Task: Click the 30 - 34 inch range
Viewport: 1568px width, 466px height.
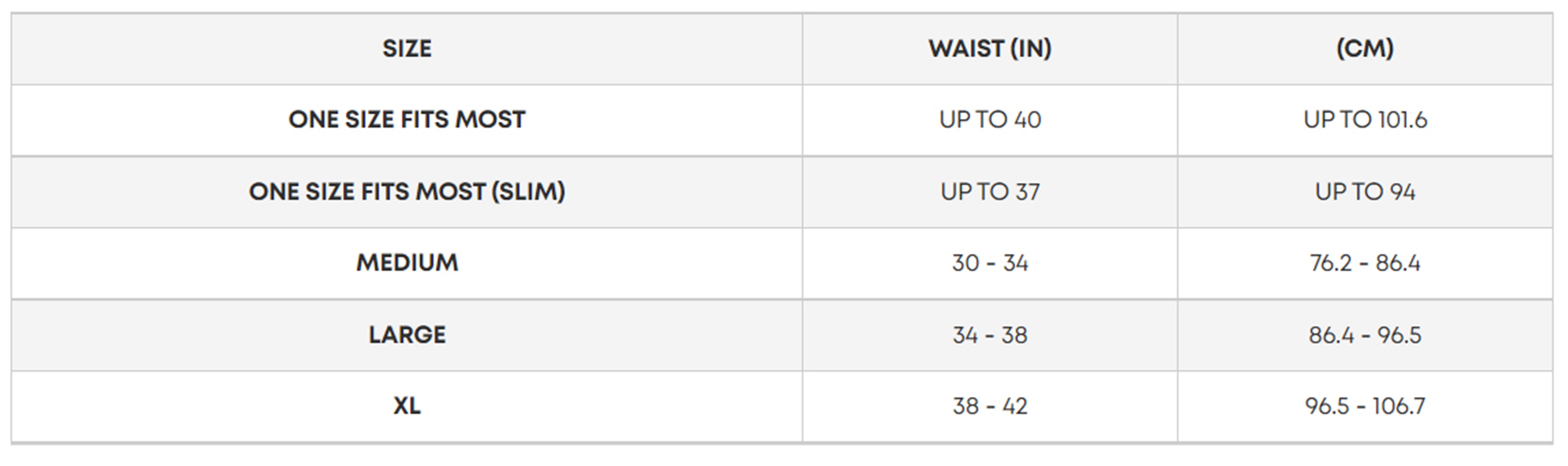Action: coord(990,263)
